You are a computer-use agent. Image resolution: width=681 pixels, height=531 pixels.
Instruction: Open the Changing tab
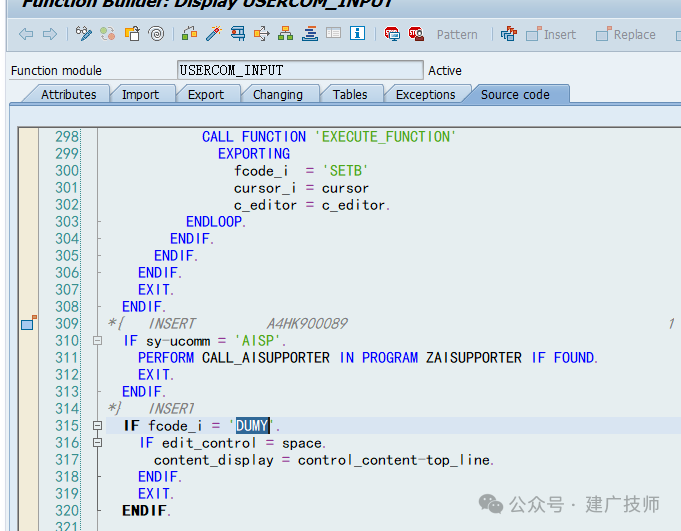pos(278,95)
